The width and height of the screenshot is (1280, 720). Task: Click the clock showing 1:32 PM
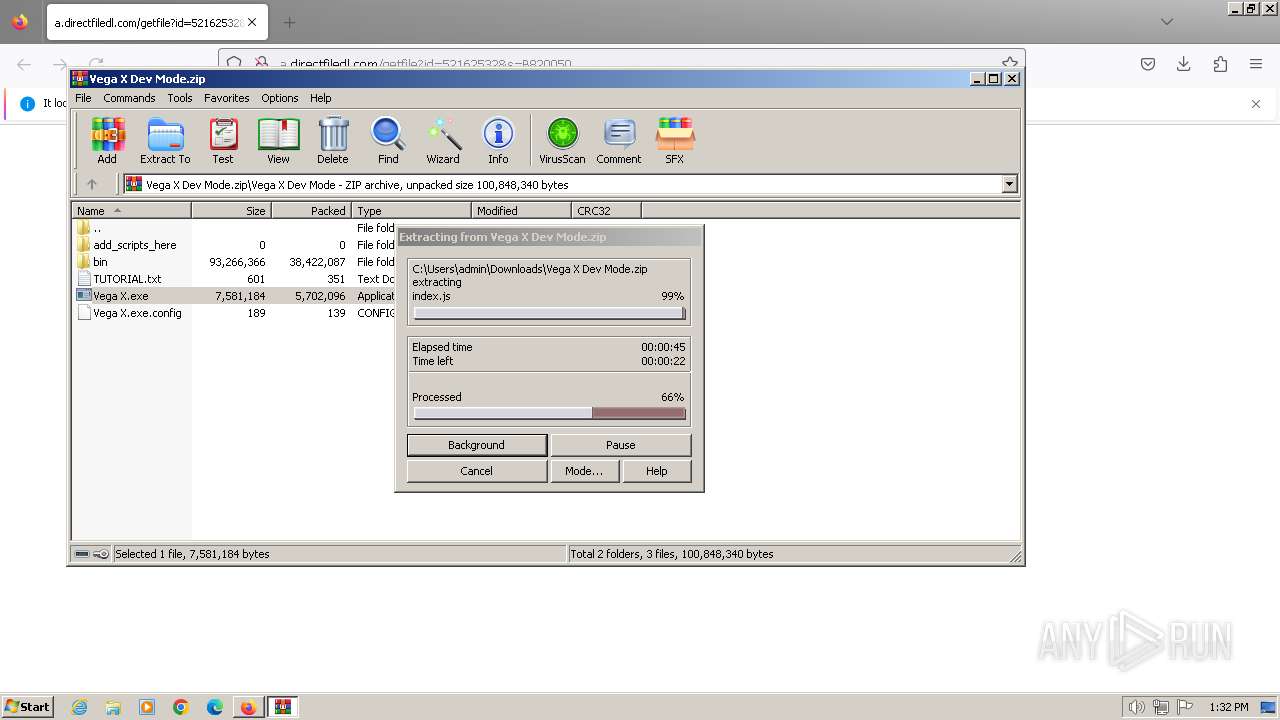click(x=1229, y=707)
